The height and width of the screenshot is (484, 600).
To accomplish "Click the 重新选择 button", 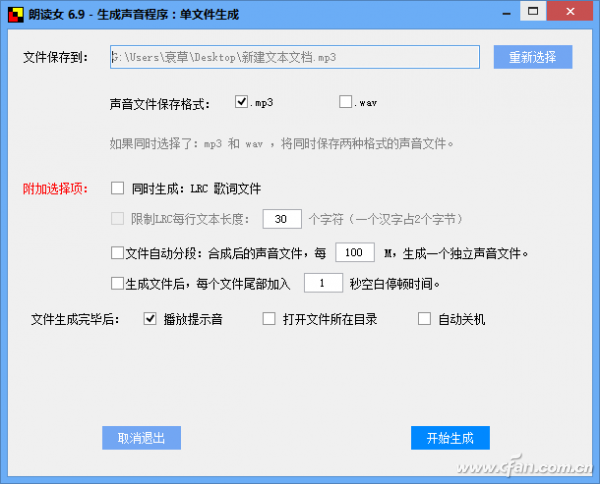I will (533, 57).
